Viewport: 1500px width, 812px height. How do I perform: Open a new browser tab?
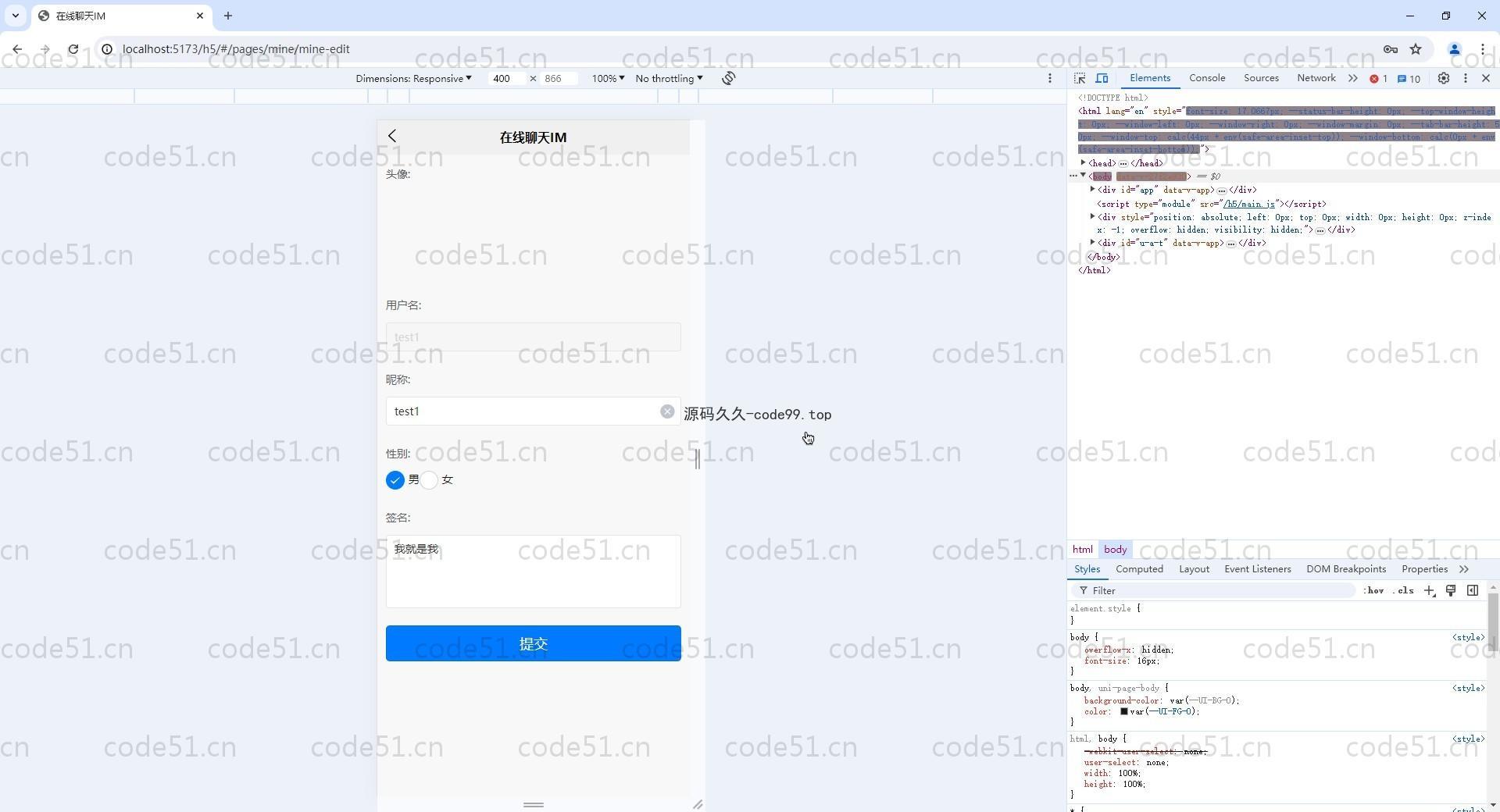[x=228, y=16]
